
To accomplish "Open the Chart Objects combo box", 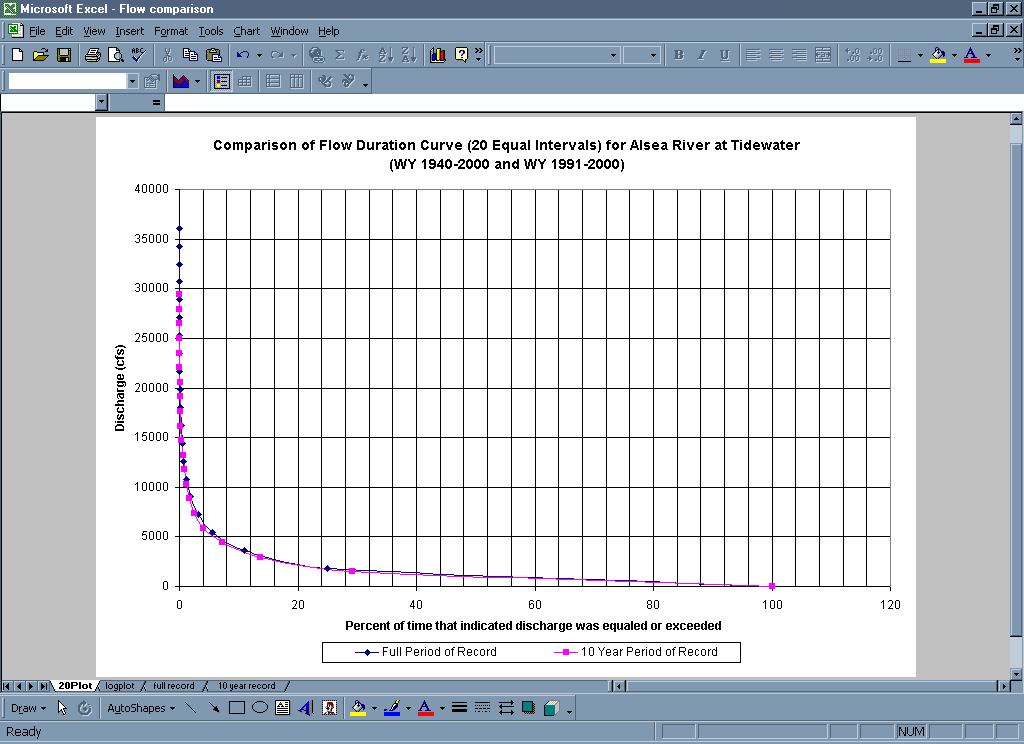I will tap(132, 81).
